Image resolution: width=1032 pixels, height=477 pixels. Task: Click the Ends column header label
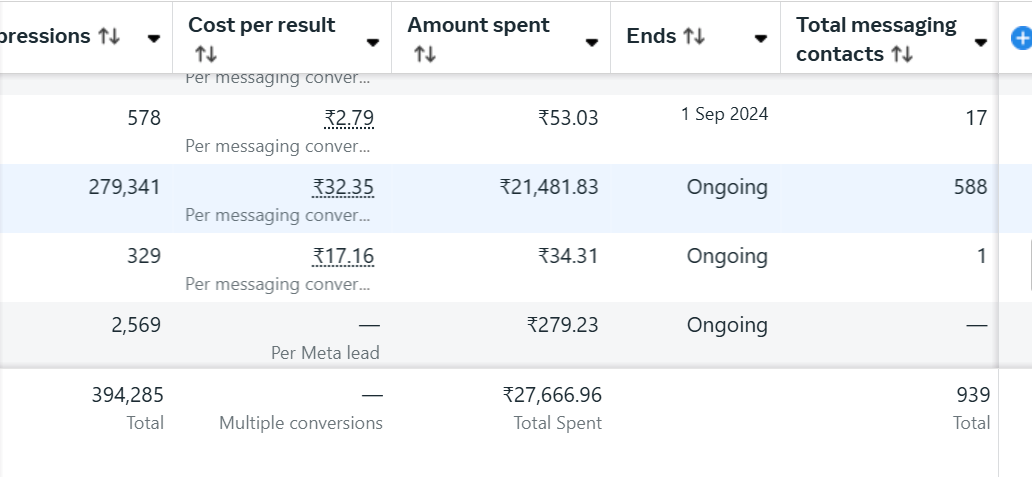pyautogui.click(x=651, y=36)
